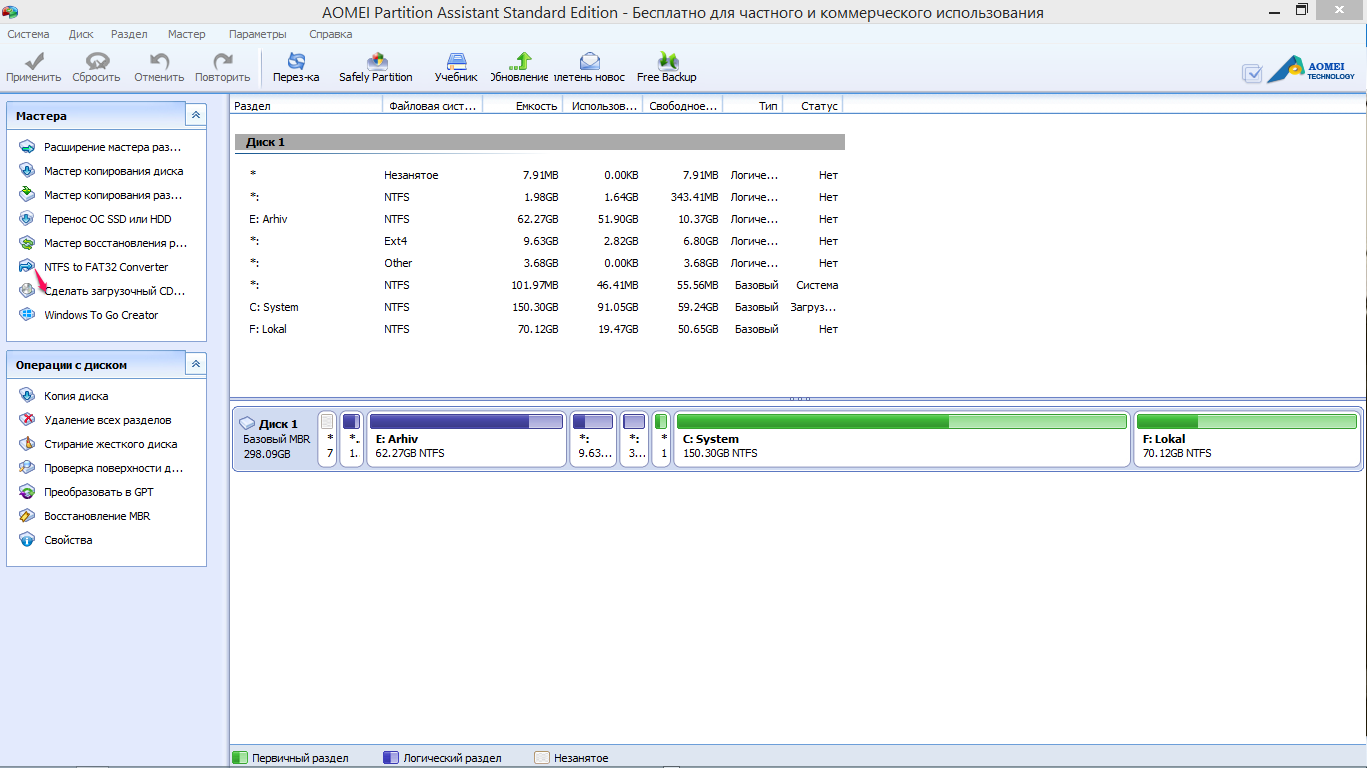The image size is (1367, 768).
Task: Click the Повторить redo icon
Action: [x=223, y=62]
